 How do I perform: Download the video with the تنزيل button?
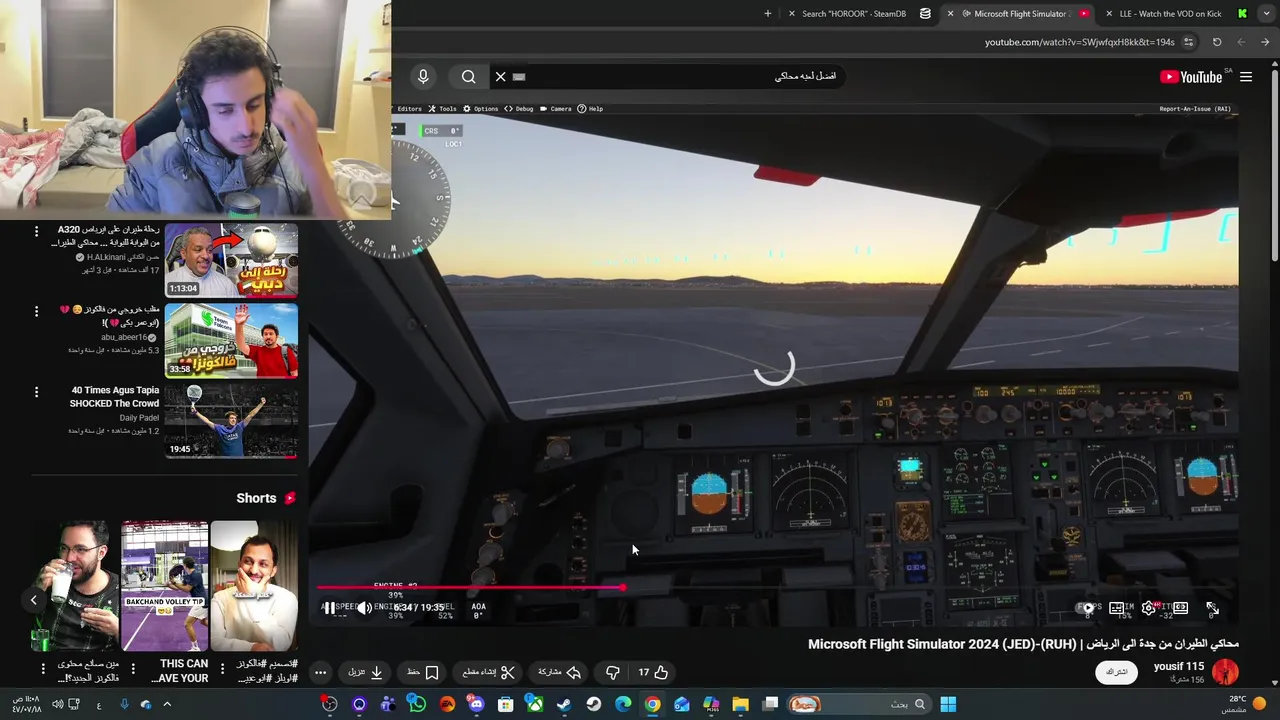click(365, 673)
